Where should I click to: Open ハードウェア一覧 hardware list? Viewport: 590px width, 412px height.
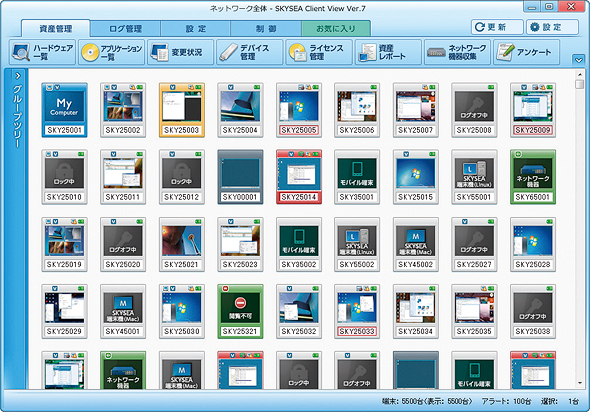42,52
